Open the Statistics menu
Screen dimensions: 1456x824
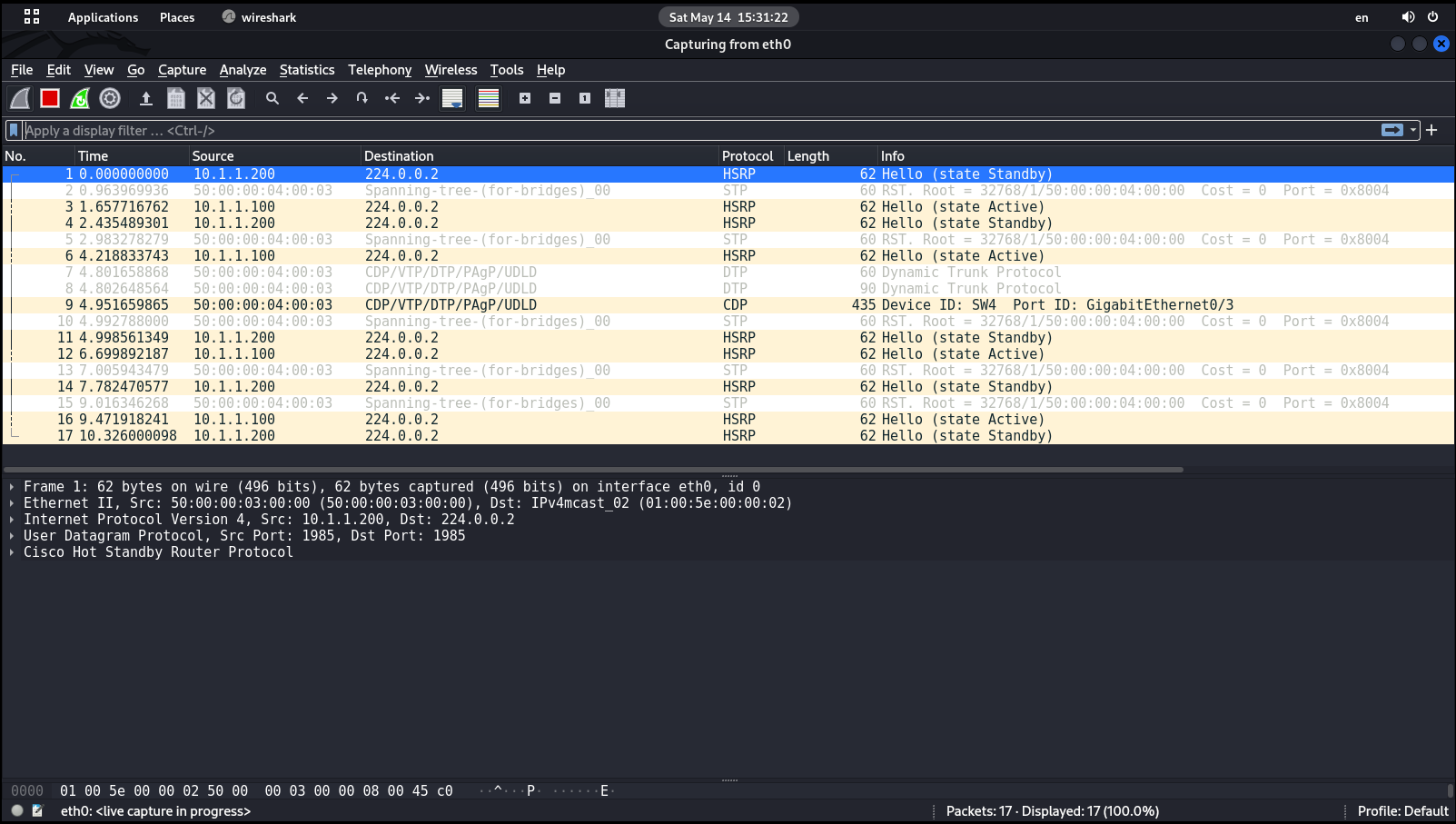[307, 70]
